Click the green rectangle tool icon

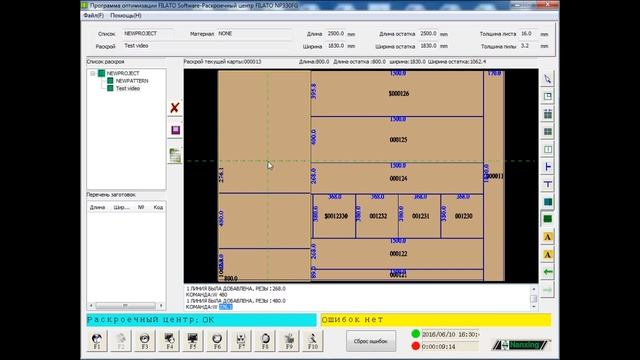pyautogui.click(x=548, y=219)
